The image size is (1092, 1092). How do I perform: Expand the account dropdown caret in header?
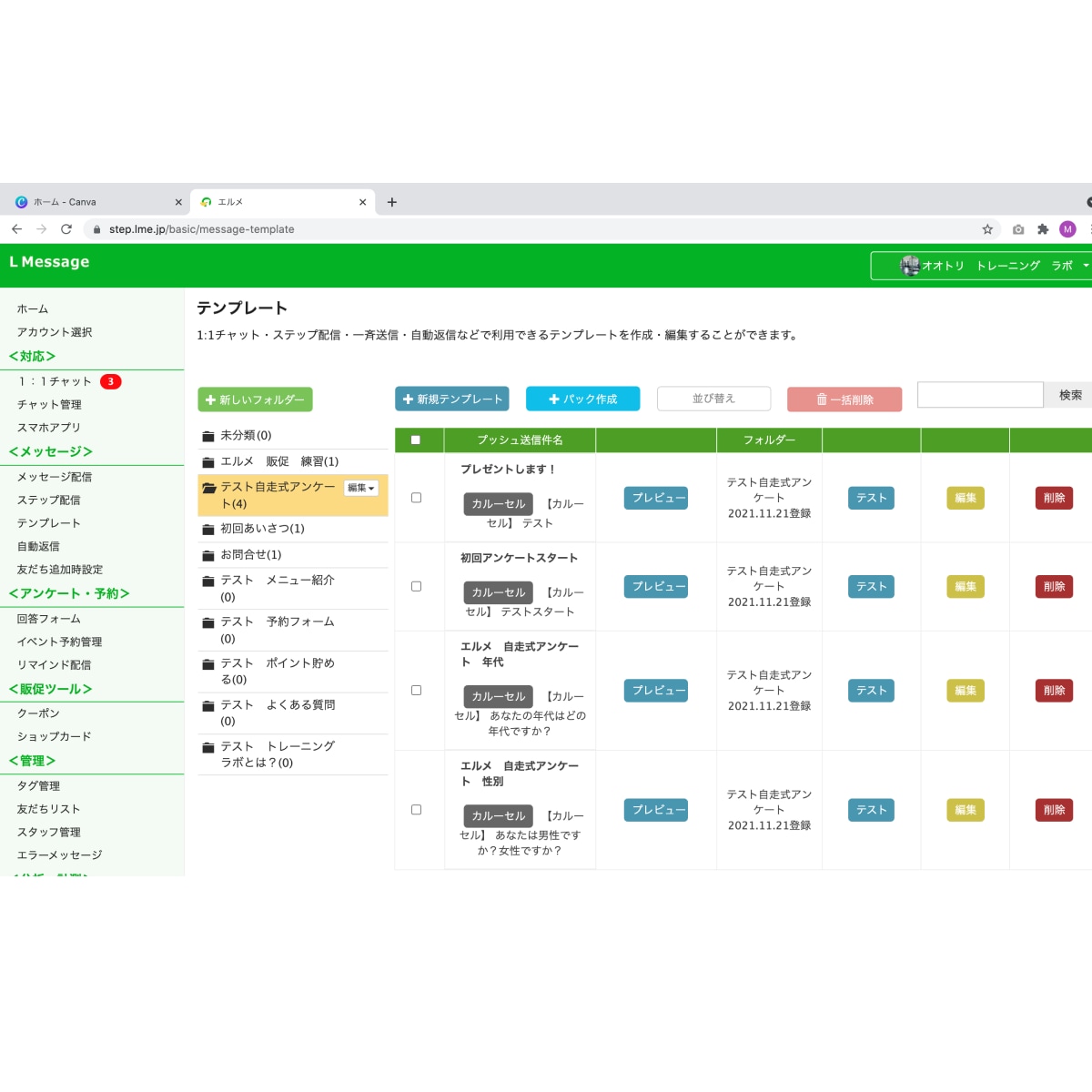coord(1086,266)
